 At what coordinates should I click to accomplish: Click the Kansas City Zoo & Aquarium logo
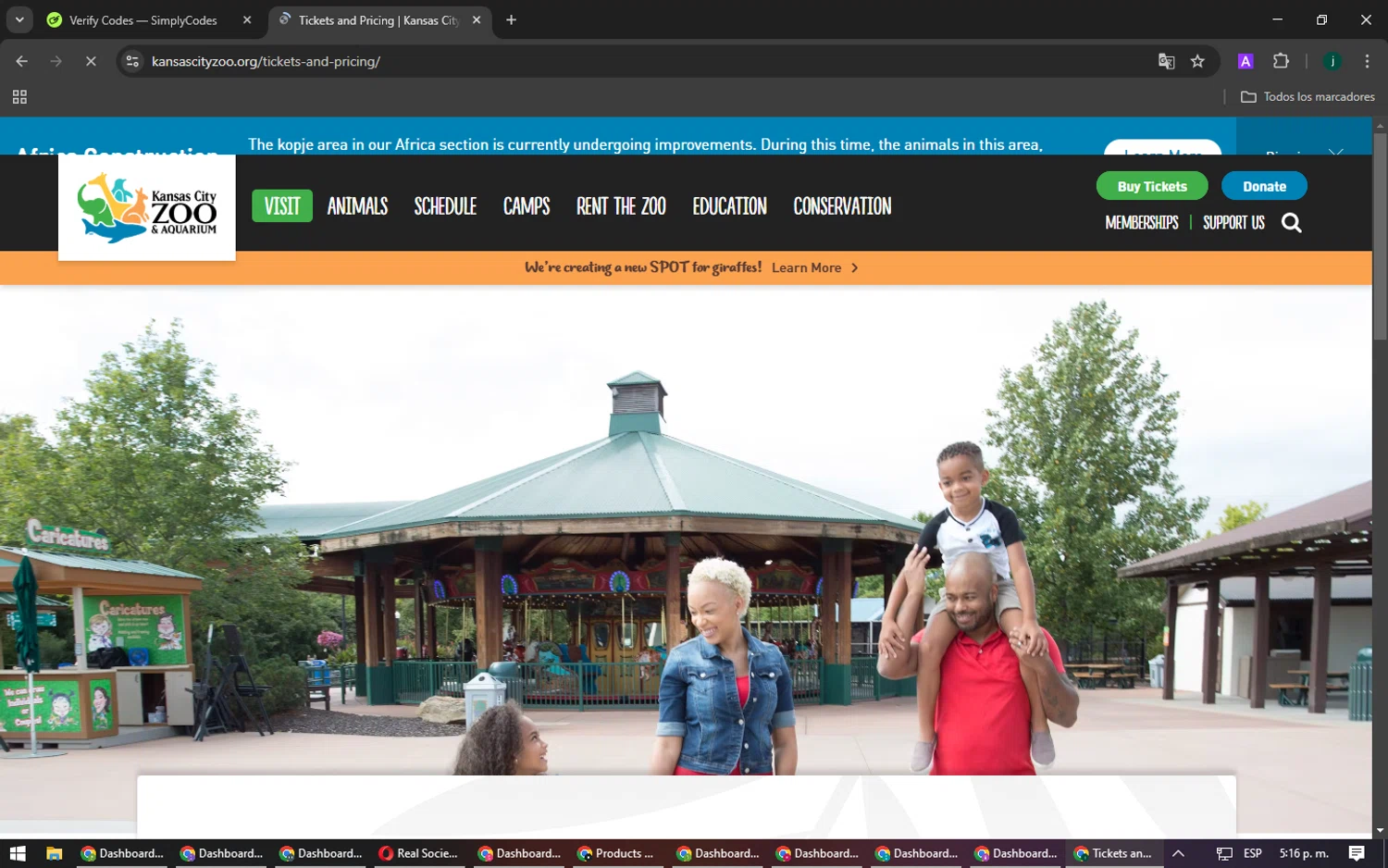(x=147, y=207)
